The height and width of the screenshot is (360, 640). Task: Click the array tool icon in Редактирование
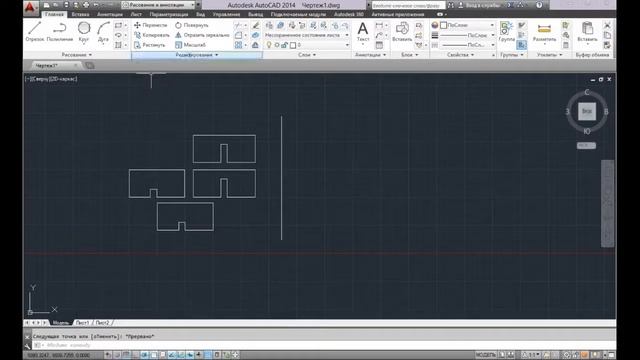238,45
